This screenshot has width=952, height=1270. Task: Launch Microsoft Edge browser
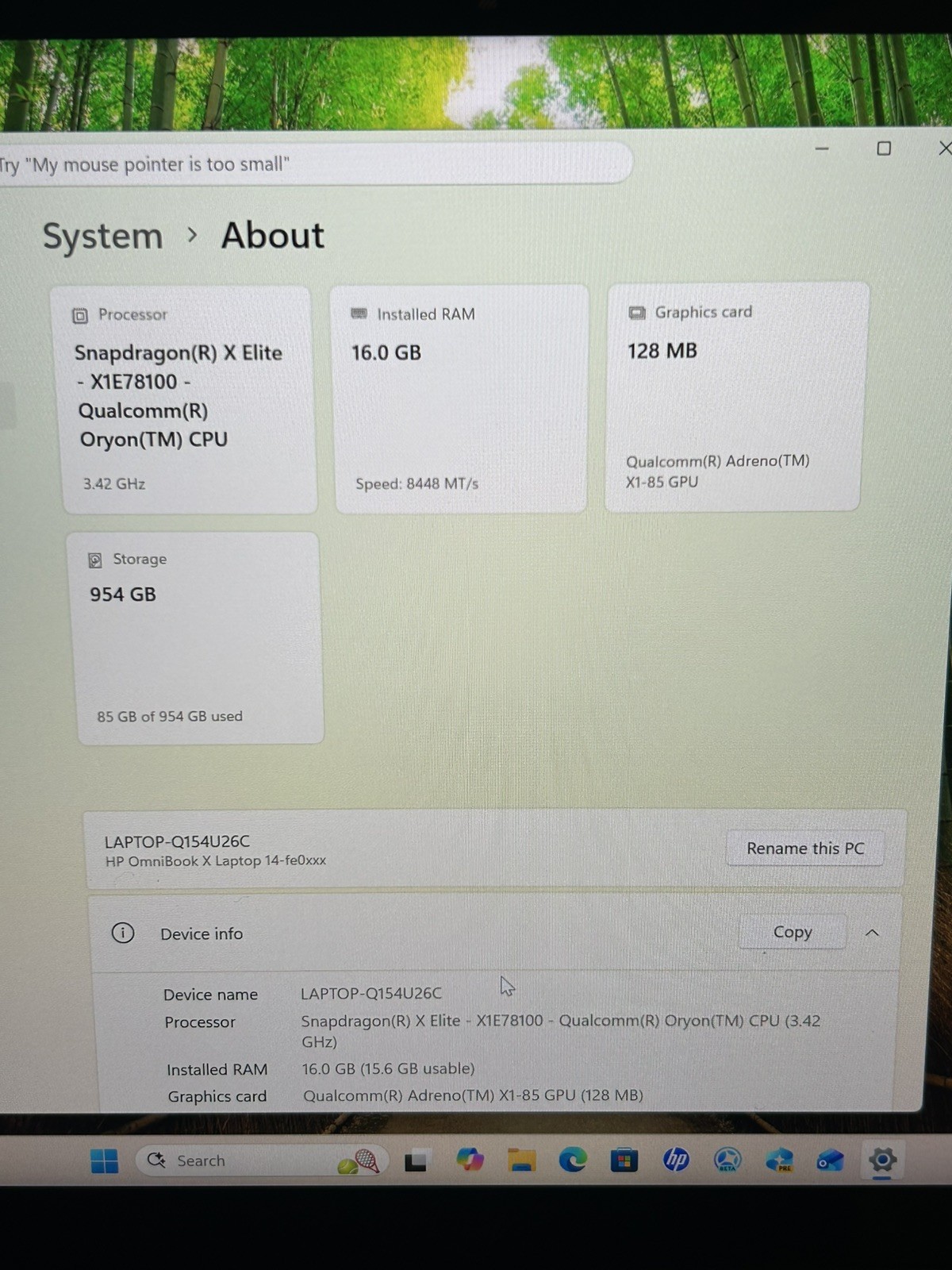coord(572,1160)
